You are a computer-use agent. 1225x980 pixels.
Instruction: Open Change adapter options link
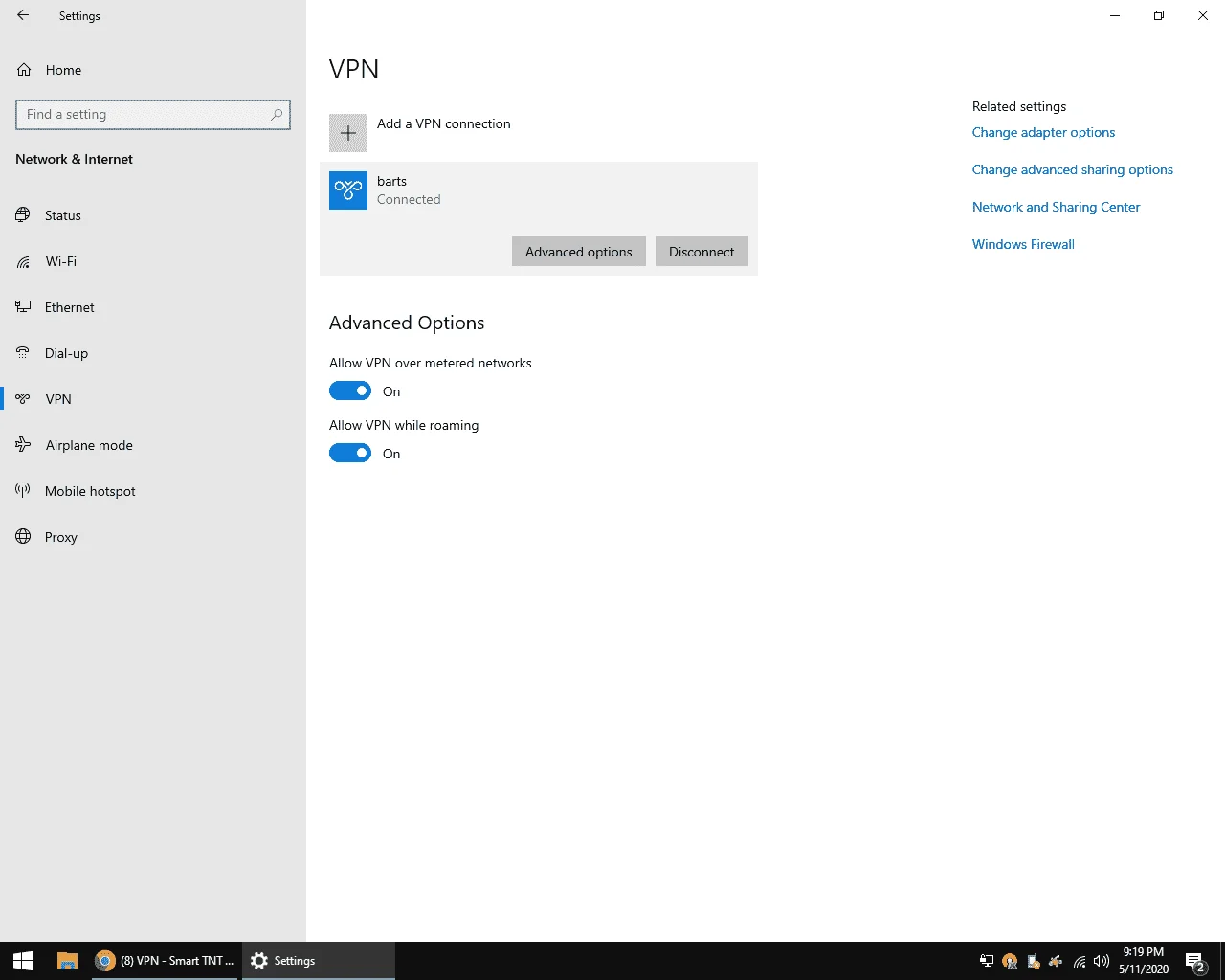click(1043, 132)
